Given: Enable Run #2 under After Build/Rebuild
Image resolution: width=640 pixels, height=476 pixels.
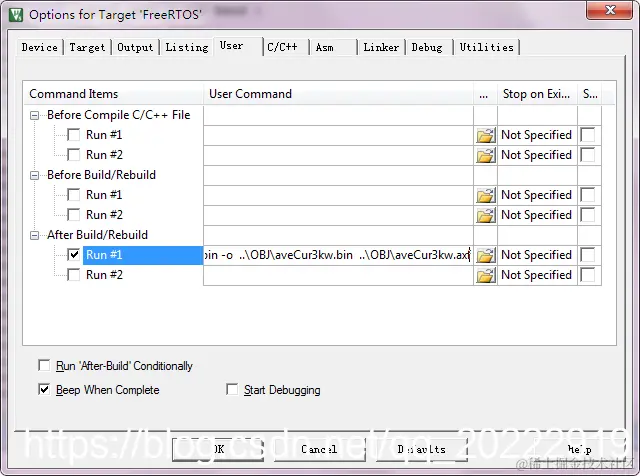Looking at the screenshot, I should [x=73, y=275].
